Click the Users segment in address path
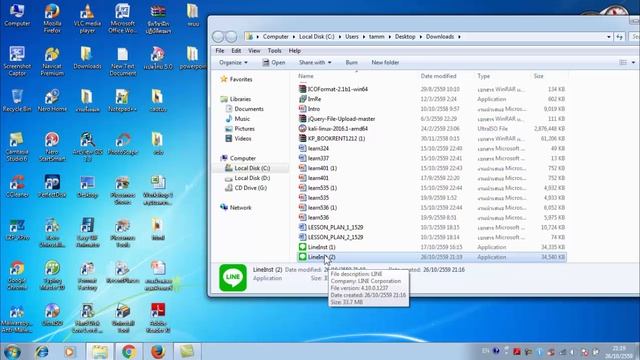This screenshot has height=360, width=640. (352, 37)
